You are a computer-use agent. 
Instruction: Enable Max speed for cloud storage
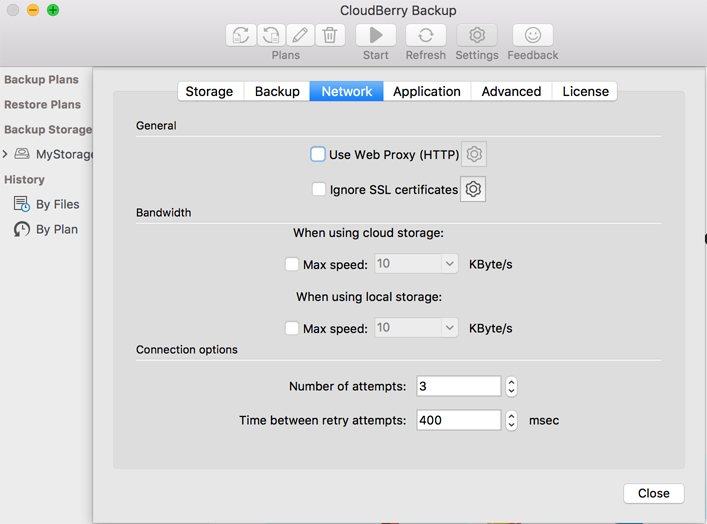[292, 264]
